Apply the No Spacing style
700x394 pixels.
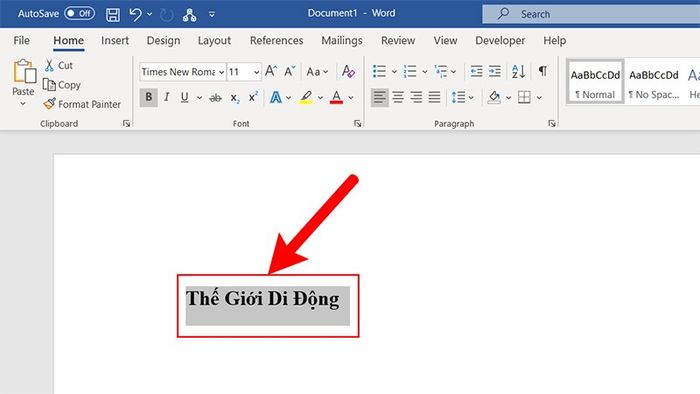[654, 82]
